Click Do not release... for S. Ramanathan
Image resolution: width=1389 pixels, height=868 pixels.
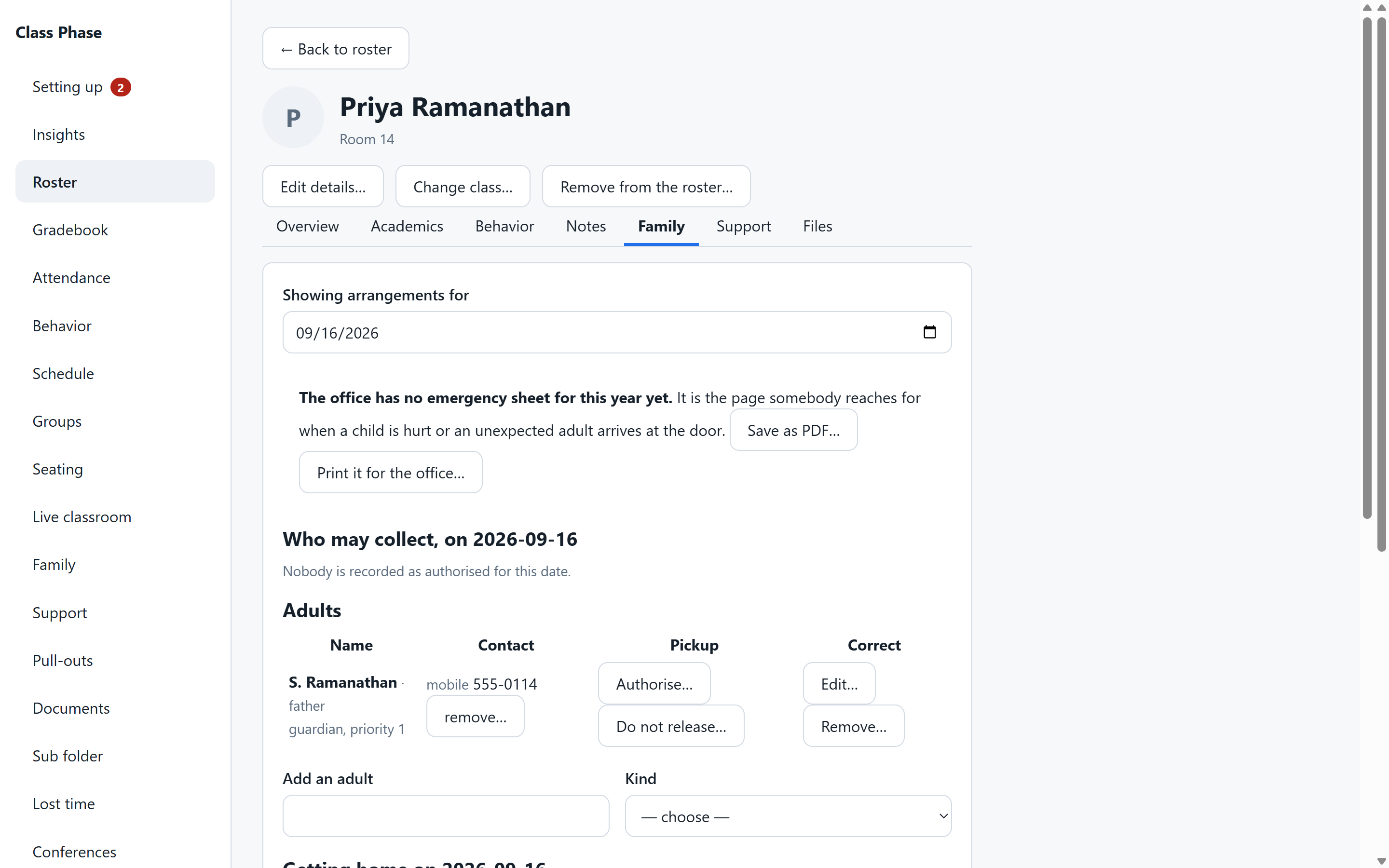[x=671, y=726]
